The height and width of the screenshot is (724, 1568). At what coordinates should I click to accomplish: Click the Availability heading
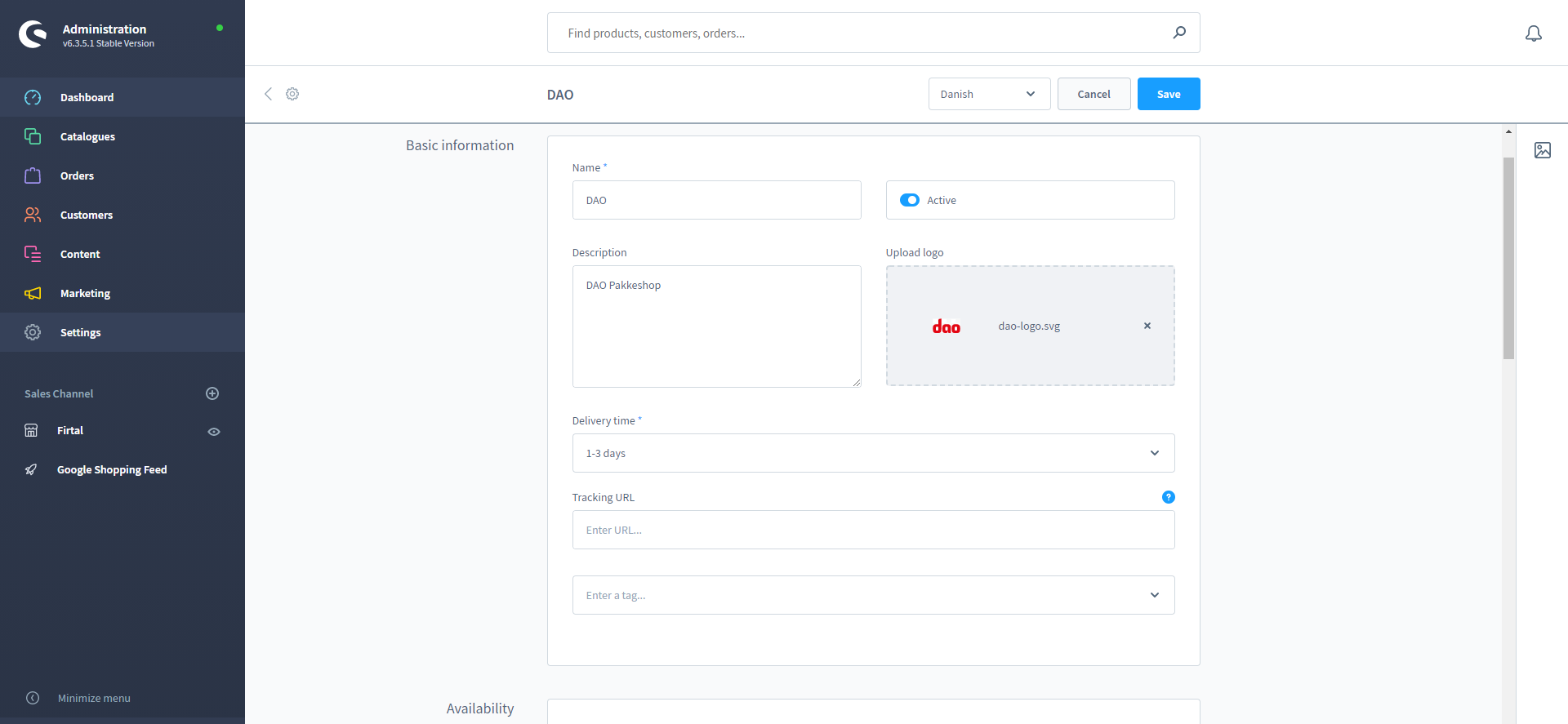coord(480,708)
